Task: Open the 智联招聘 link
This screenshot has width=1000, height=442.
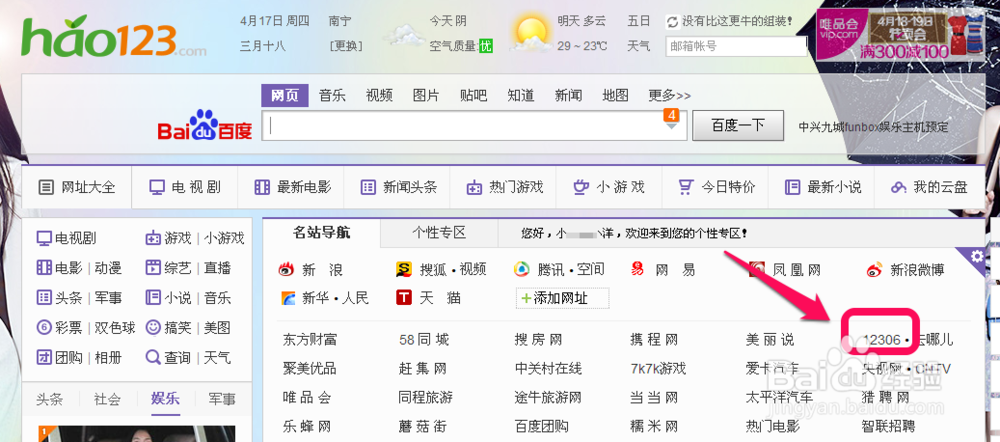Action: 888,426
